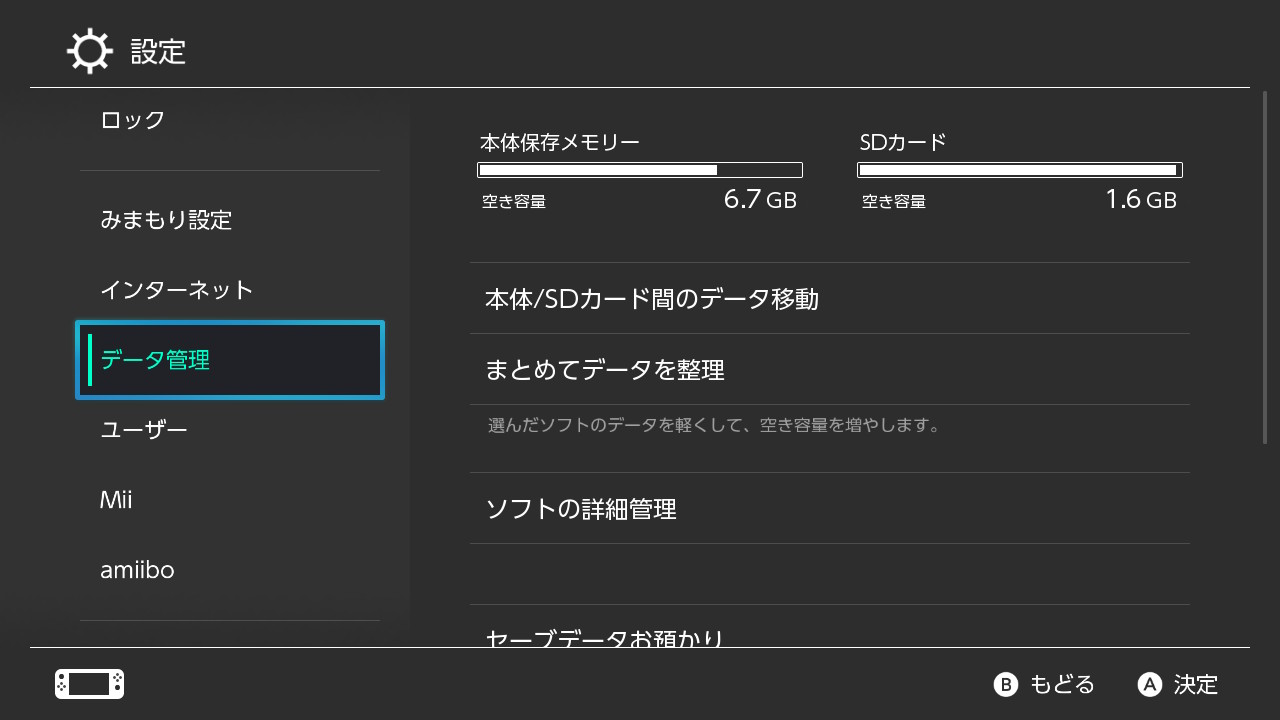This screenshot has height=720, width=1280.
Task: Click the 決定 confirm label
Action: [1195, 685]
